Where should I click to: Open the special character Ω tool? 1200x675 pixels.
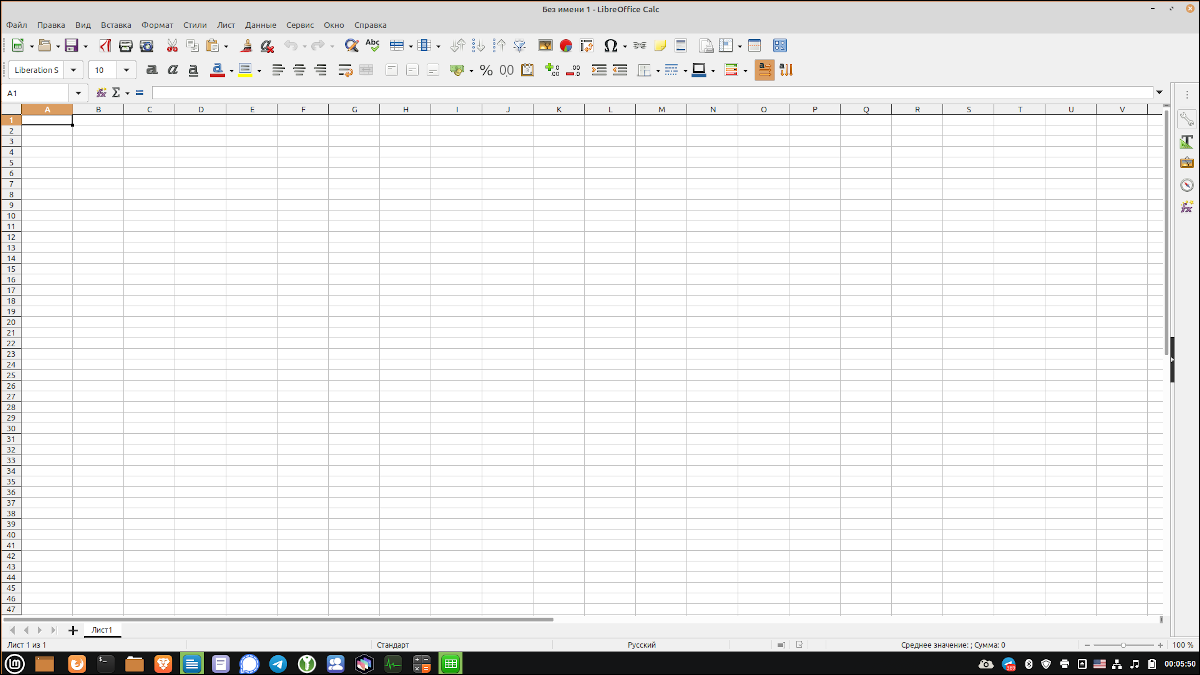[x=609, y=45]
